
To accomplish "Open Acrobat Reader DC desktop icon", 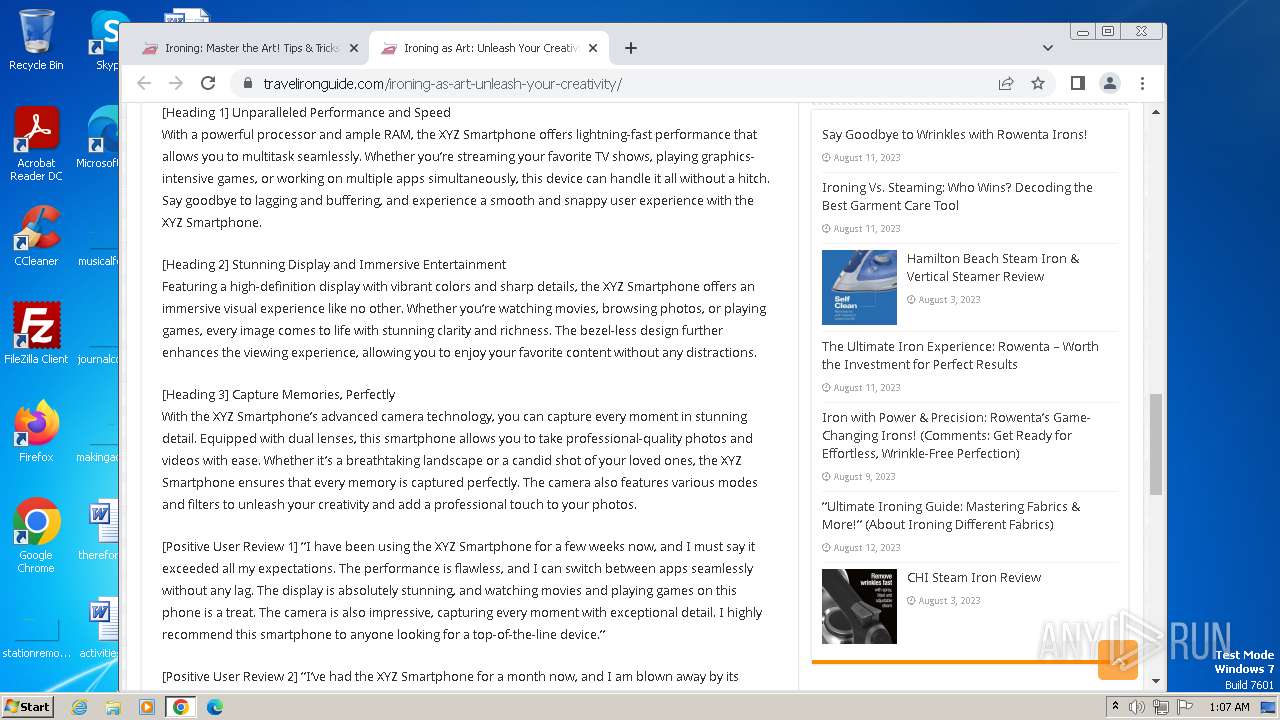I will point(36,144).
